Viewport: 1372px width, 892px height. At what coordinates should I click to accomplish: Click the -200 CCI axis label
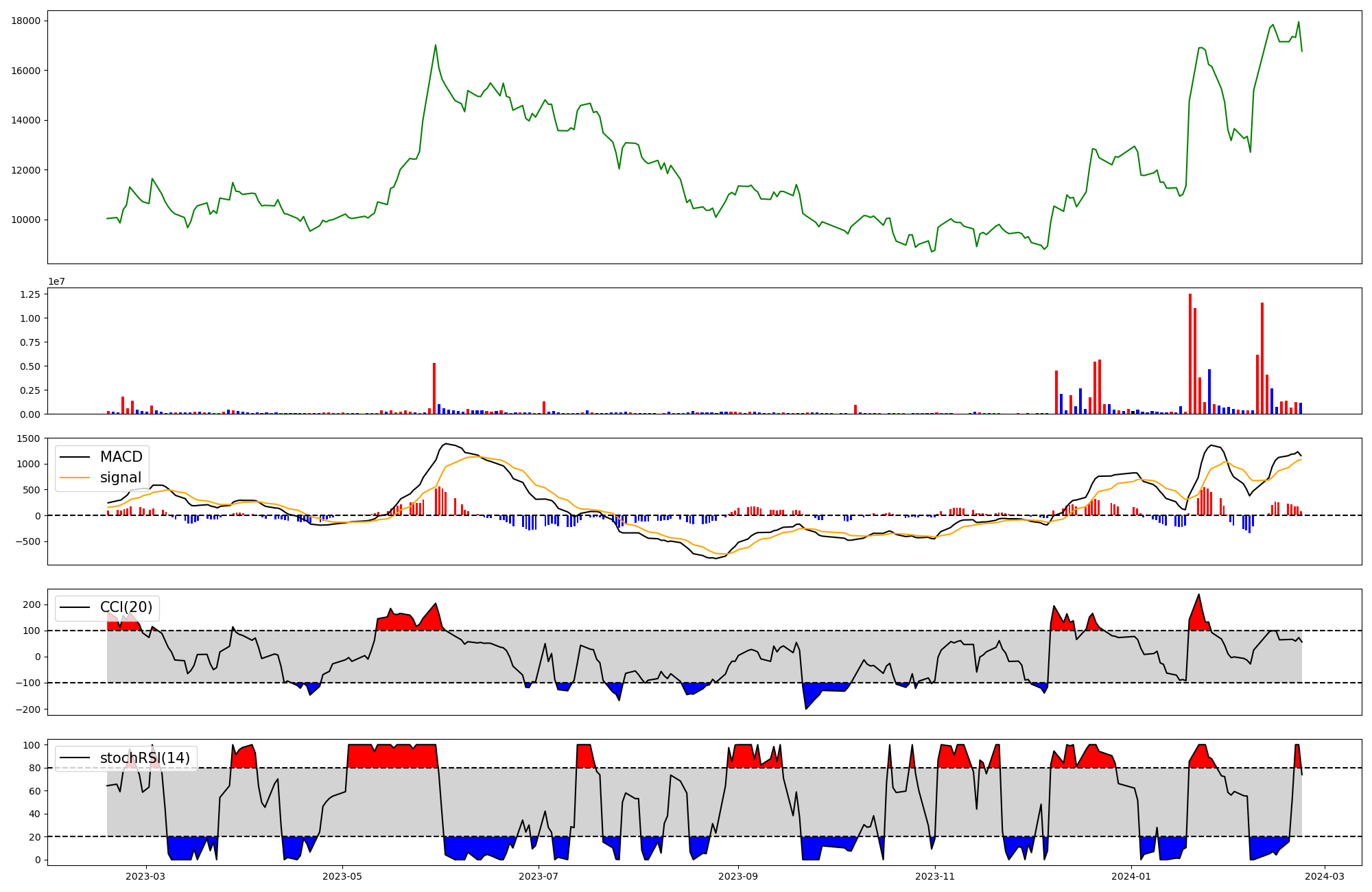click(28, 709)
